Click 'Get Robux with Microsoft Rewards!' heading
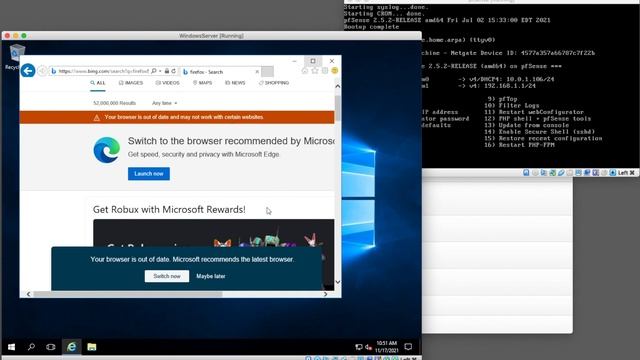640x360 pixels. point(169,209)
